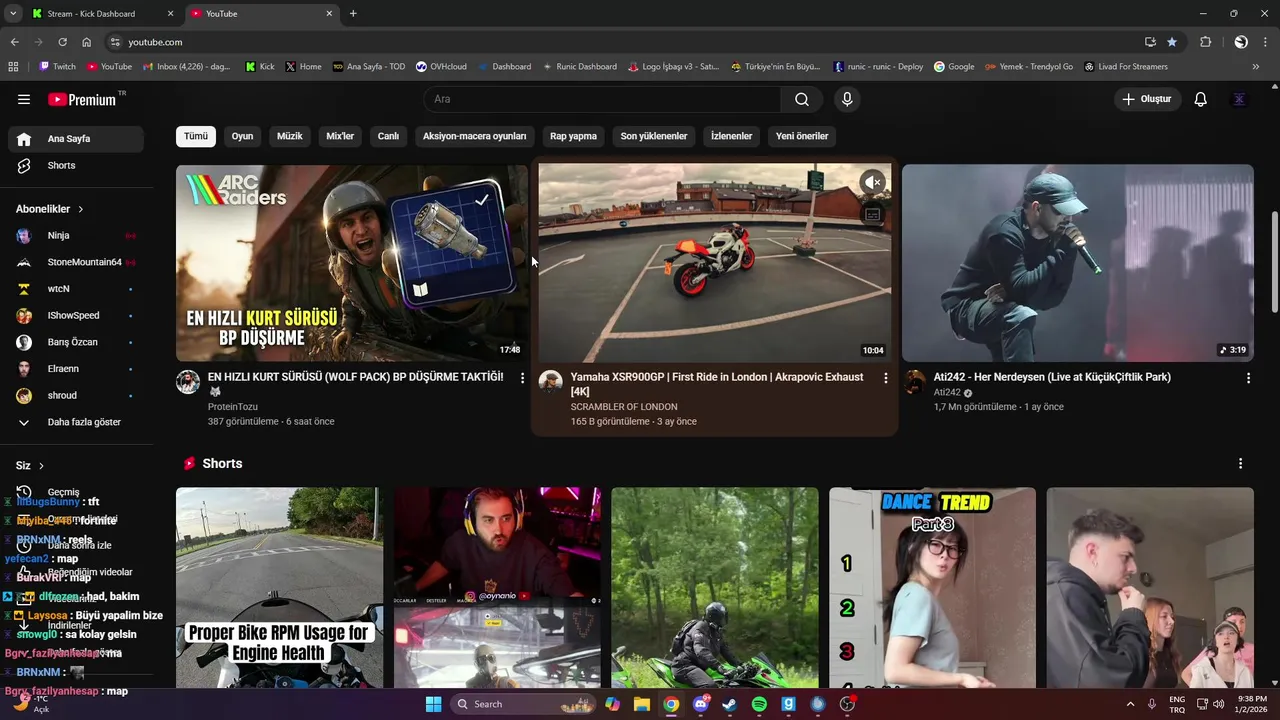Open options for the ARC Raiders video
The height and width of the screenshot is (720, 1280).
pyautogui.click(x=522, y=378)
